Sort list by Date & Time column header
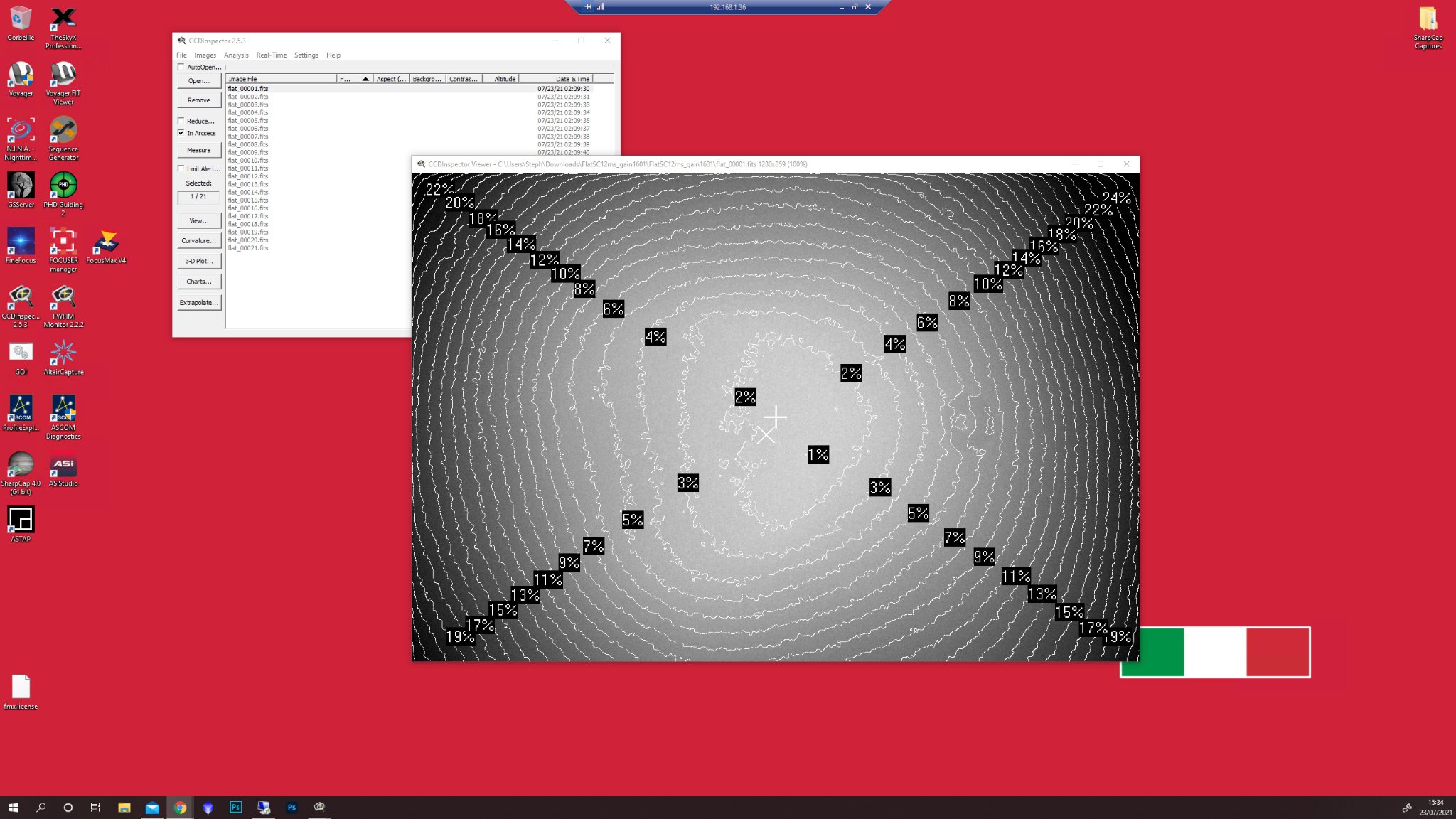 pos(556,79)
